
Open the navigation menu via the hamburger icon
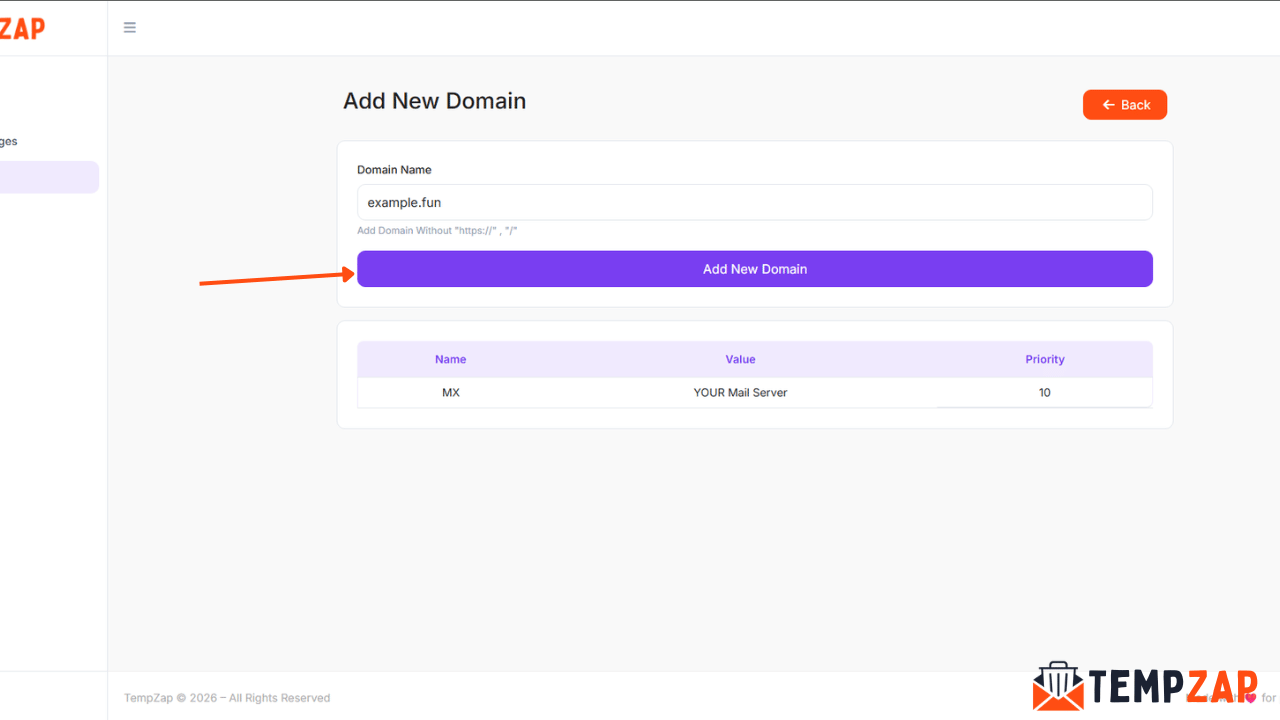click(129, 27)
